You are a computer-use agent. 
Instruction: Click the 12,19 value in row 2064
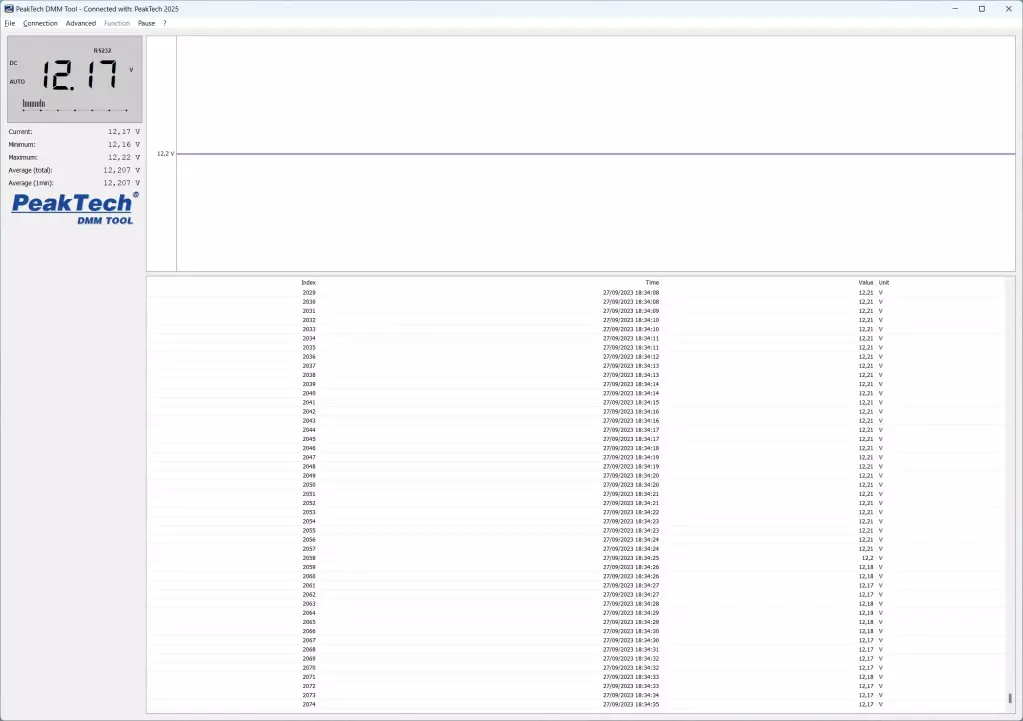[866, 613]
